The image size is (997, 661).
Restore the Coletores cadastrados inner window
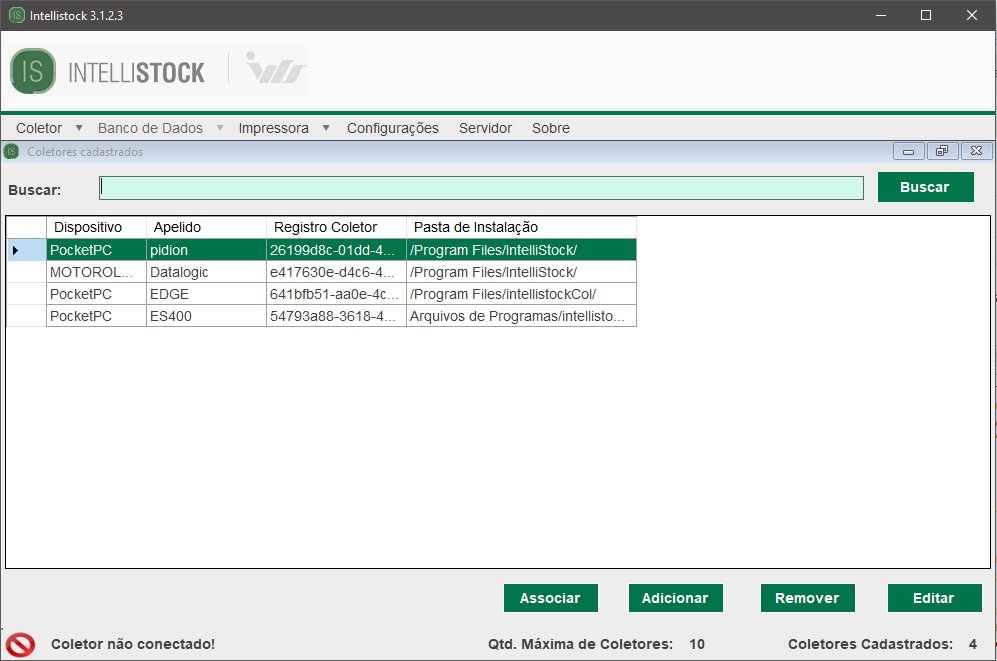click(941, 152)
